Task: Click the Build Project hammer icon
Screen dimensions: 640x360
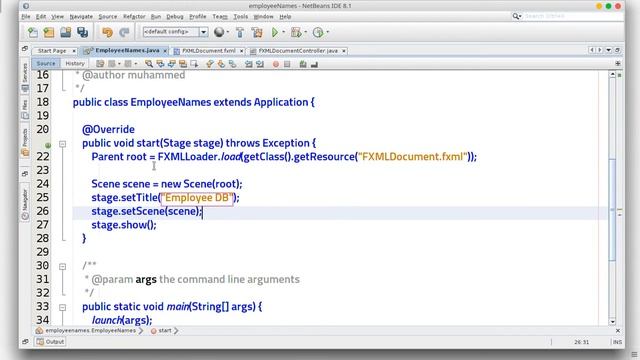Action: 240,32
